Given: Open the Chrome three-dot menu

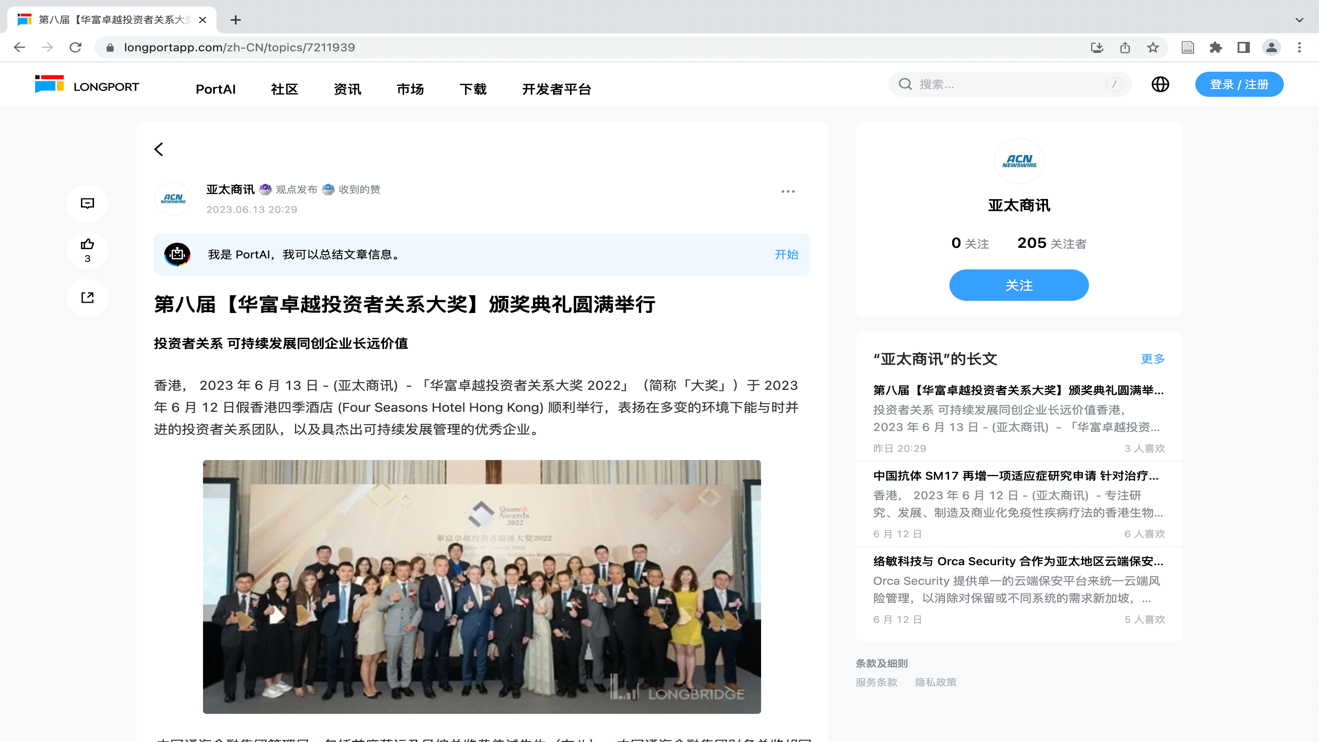Looking at the screenshot, I should [1300, 47].
